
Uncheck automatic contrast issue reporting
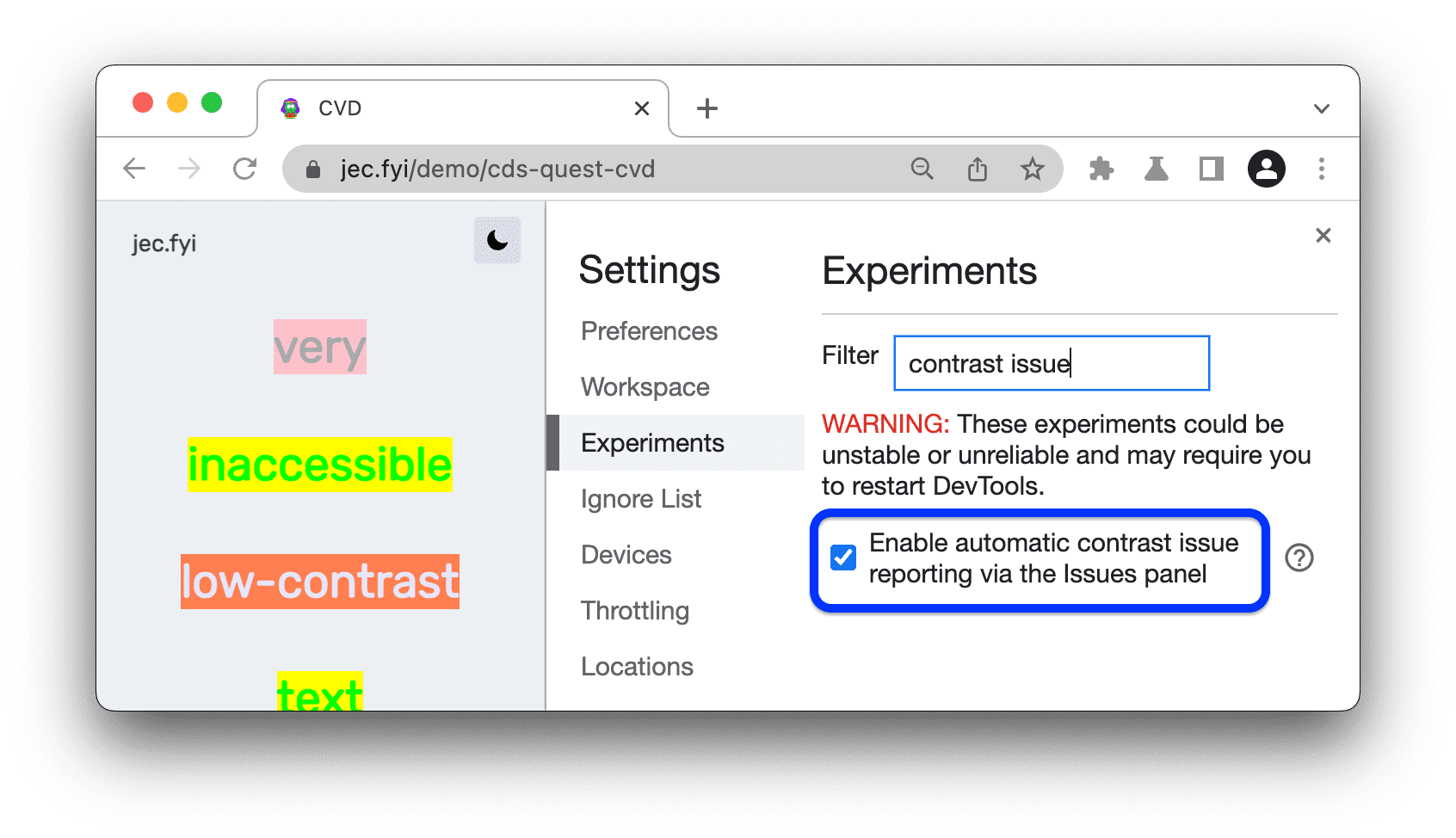pyautogui.click(x=842, y=558)
